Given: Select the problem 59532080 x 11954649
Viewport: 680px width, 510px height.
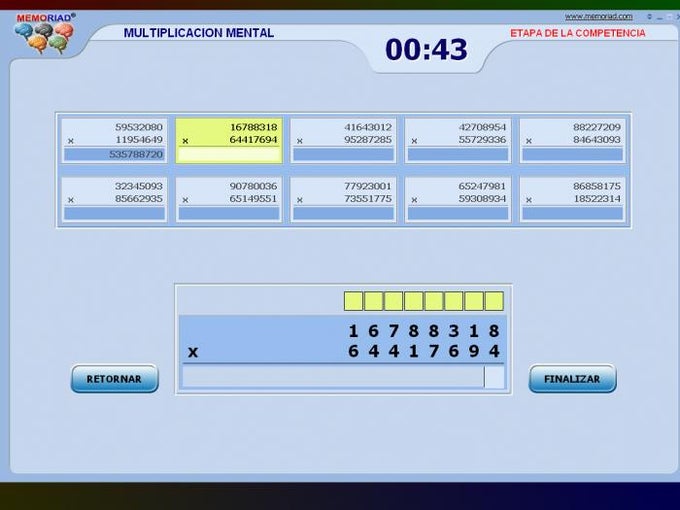Looking at the screenshot, I should pyautogui.click(x=114, y=141).
